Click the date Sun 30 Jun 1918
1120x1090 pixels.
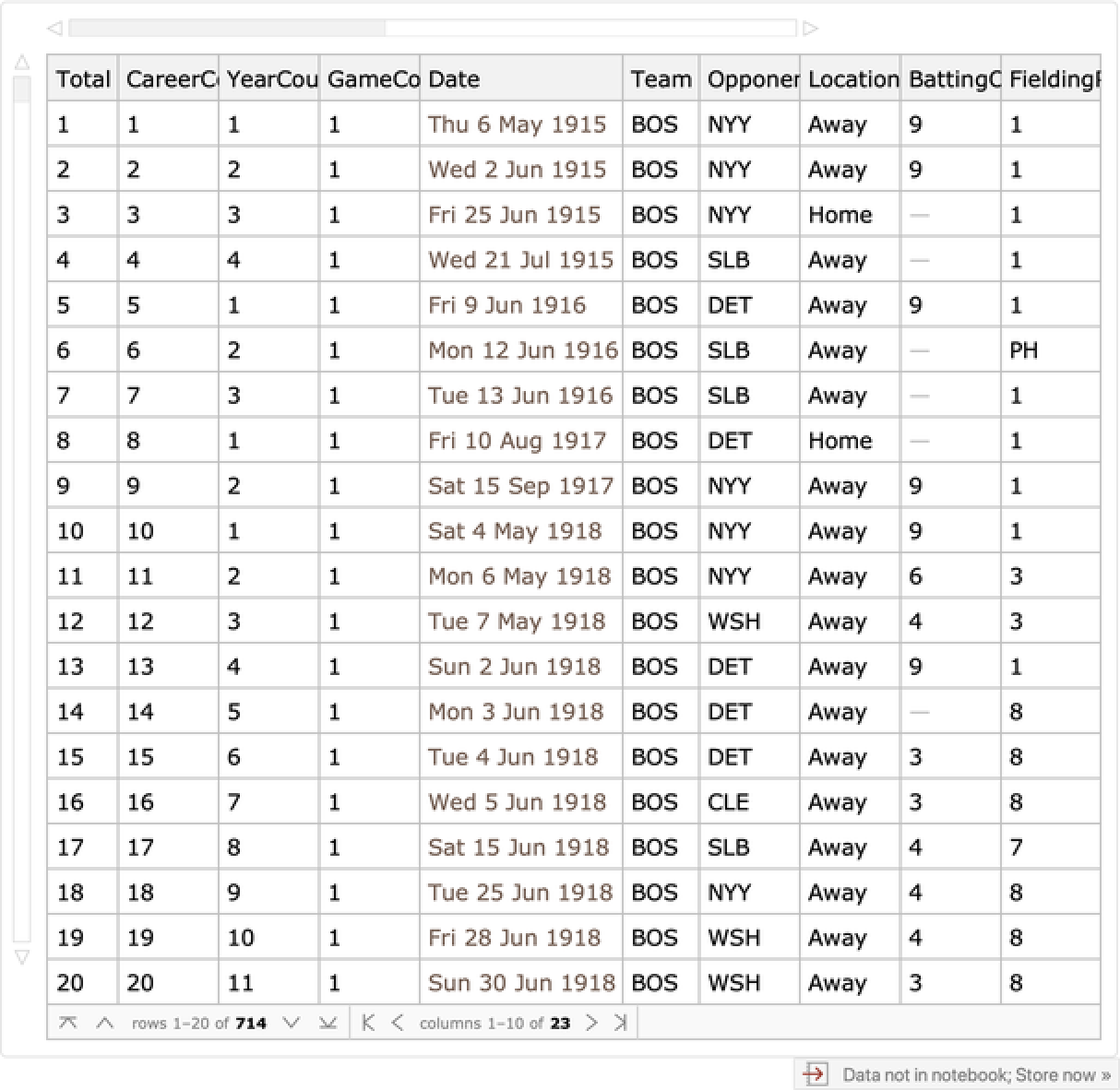pos(521,983)
